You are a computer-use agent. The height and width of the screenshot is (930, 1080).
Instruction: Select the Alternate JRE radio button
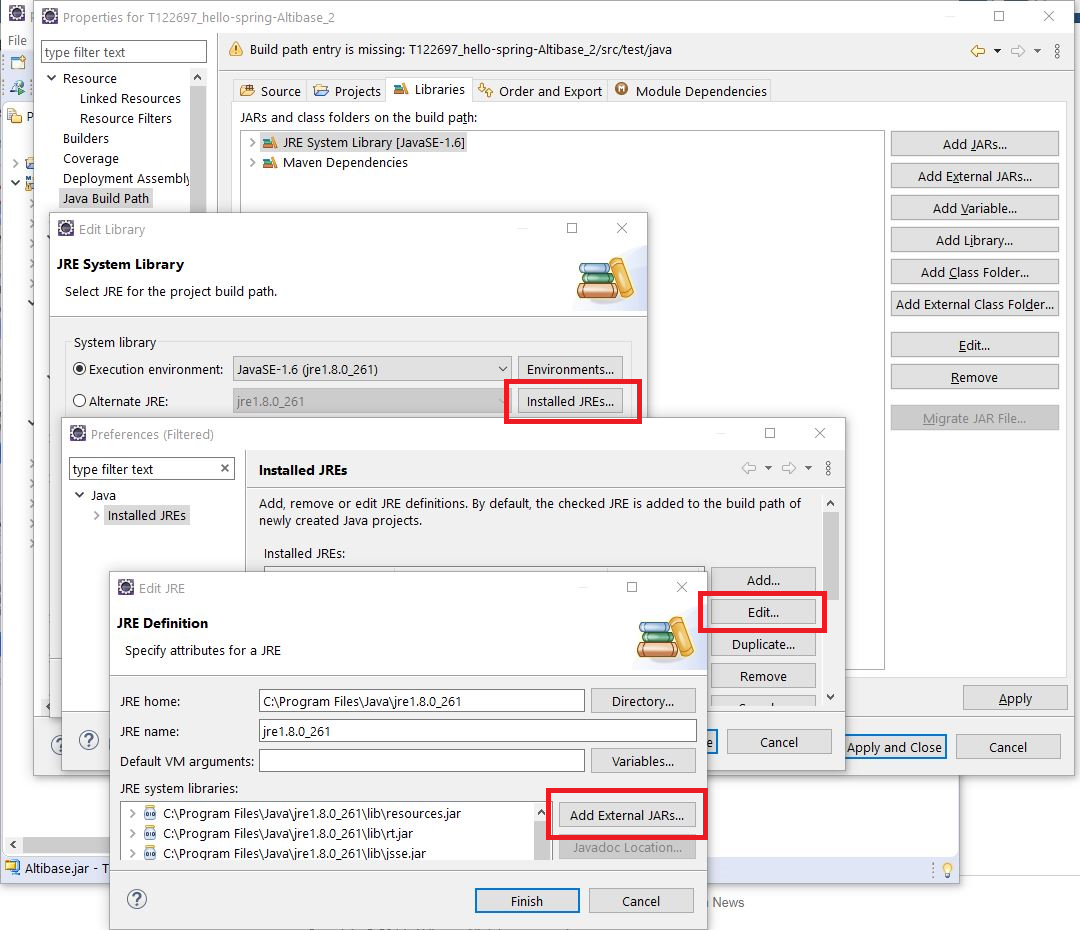(x=80, y=401)
